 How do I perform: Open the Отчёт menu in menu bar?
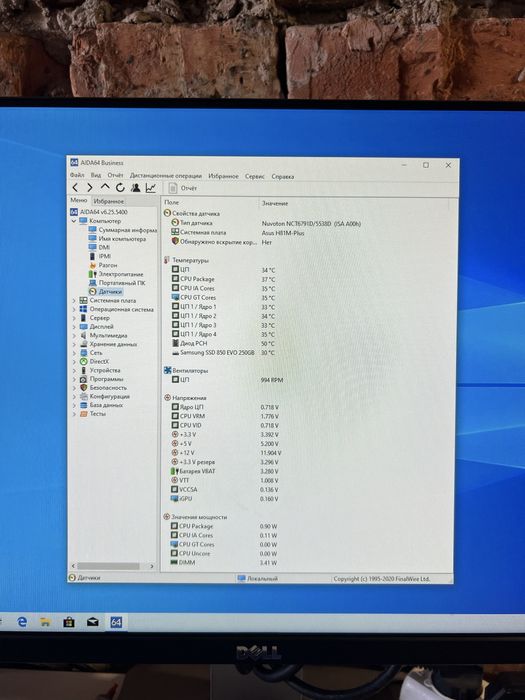115,175
